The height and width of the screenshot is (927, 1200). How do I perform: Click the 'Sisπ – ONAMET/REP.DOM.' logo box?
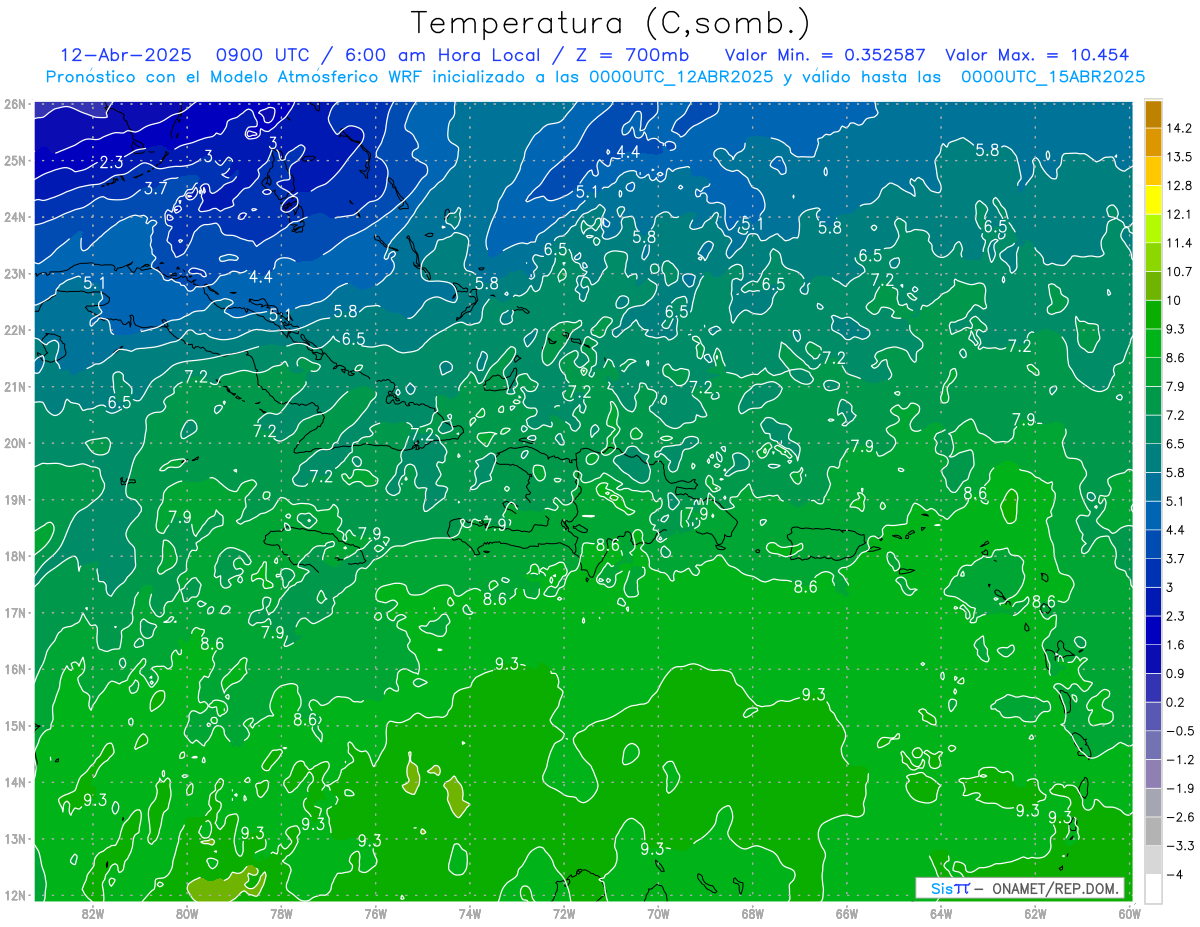(1019, 888)
